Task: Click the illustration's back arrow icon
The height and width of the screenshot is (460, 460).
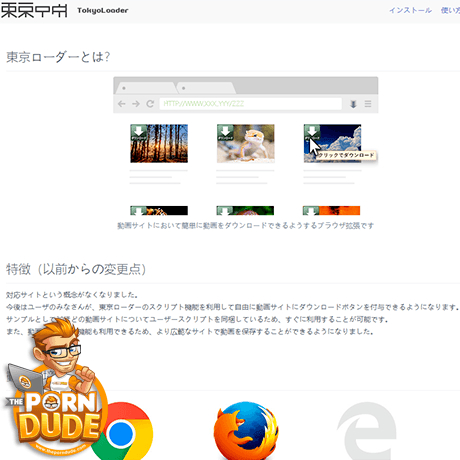Action: (x=122, y=104)
